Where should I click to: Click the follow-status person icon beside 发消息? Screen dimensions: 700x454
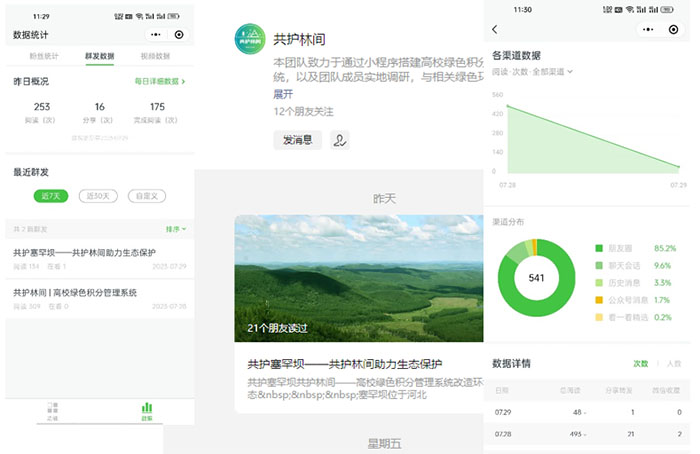click(341, 141)
